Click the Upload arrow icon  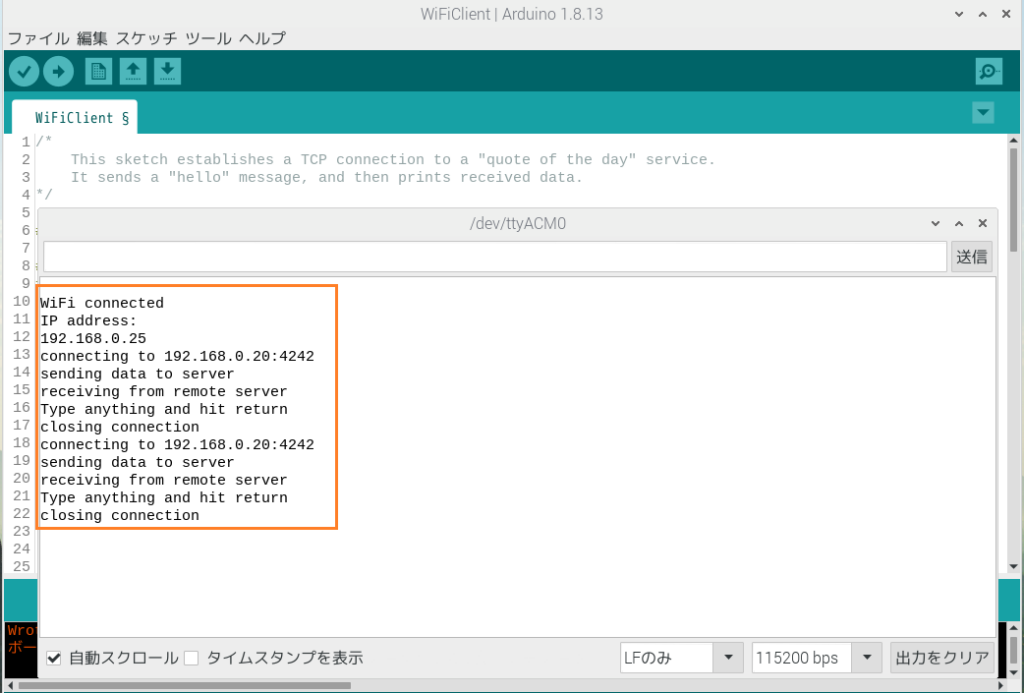click(x=59, y=71)
